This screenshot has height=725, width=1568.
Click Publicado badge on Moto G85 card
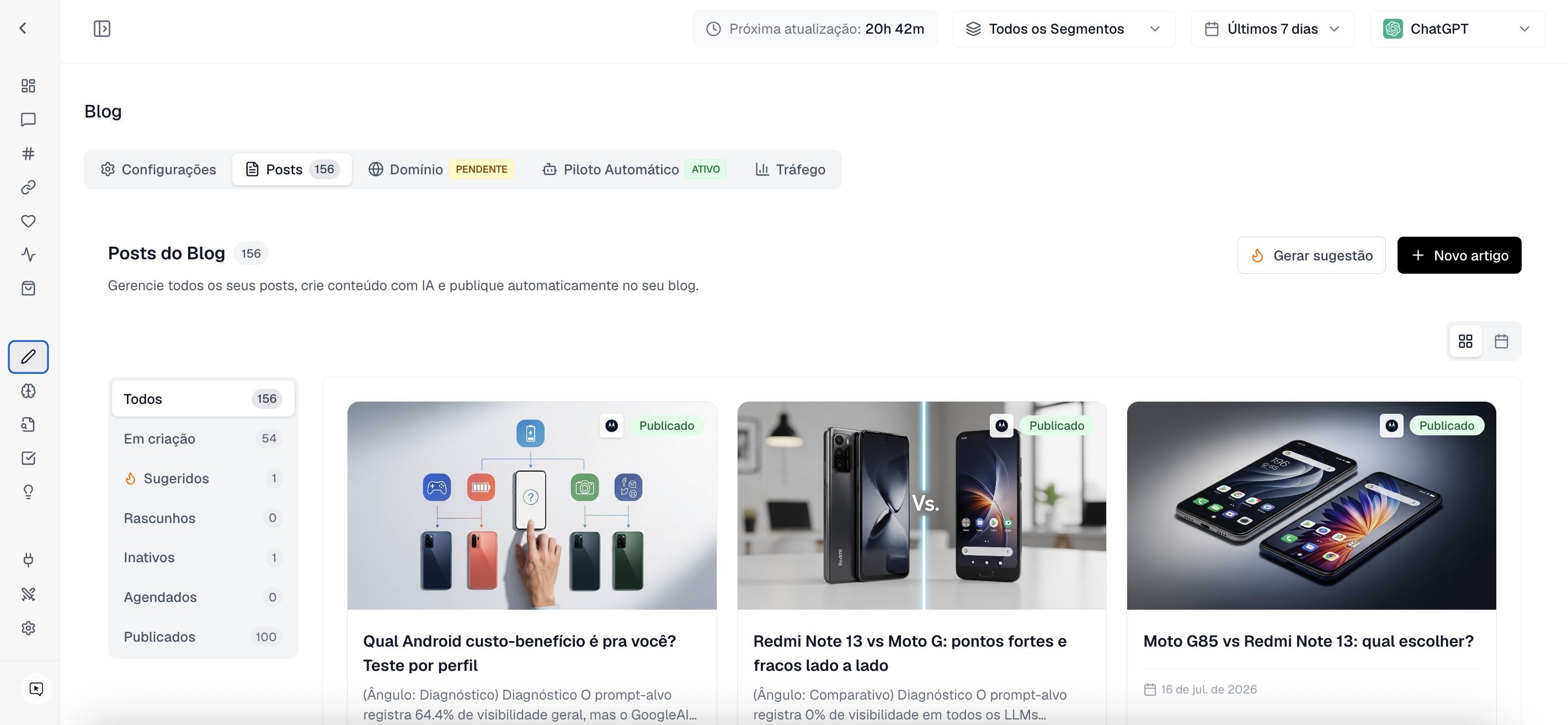click(x=1447, y=425)
